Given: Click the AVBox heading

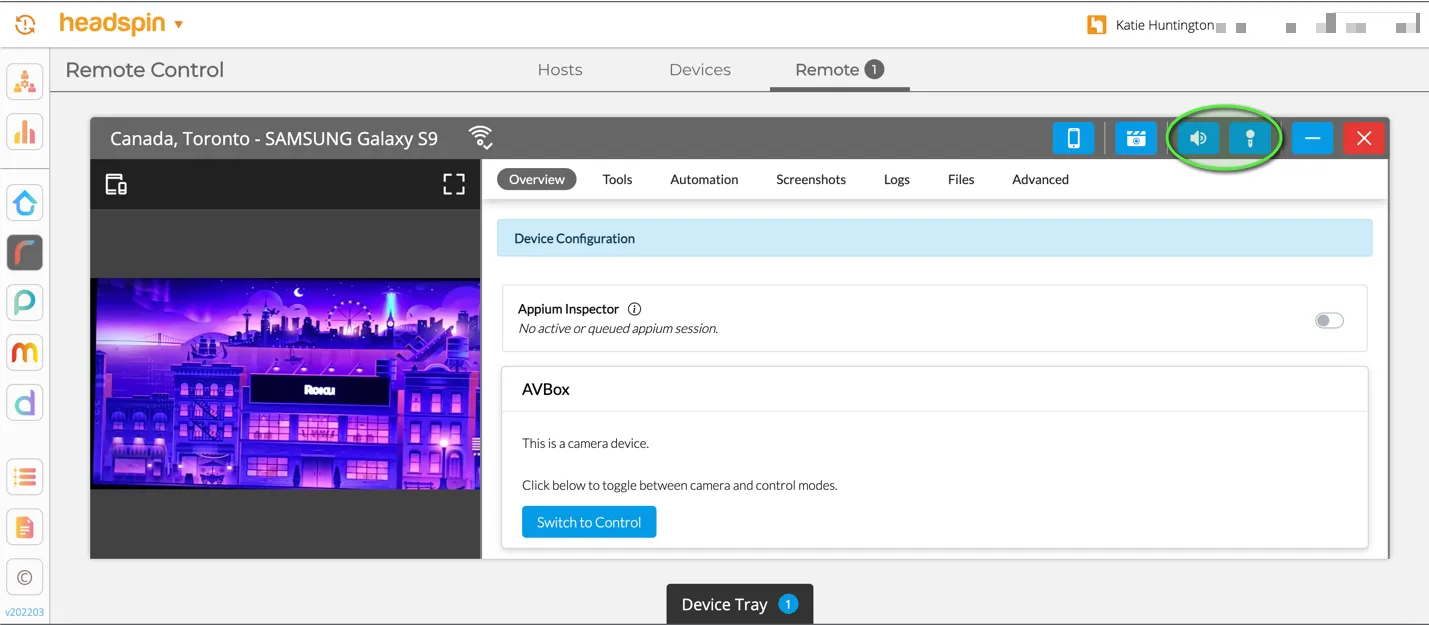Looking at the screenshot, I should click(x=546, y=389).
